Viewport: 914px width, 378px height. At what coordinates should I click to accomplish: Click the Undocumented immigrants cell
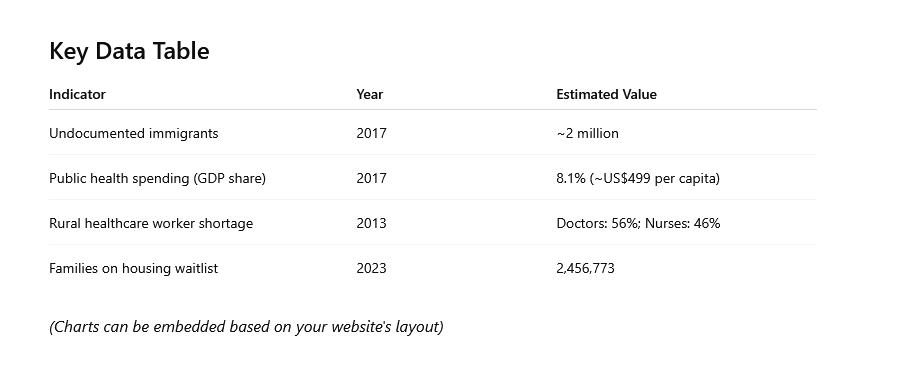(133, 134)
